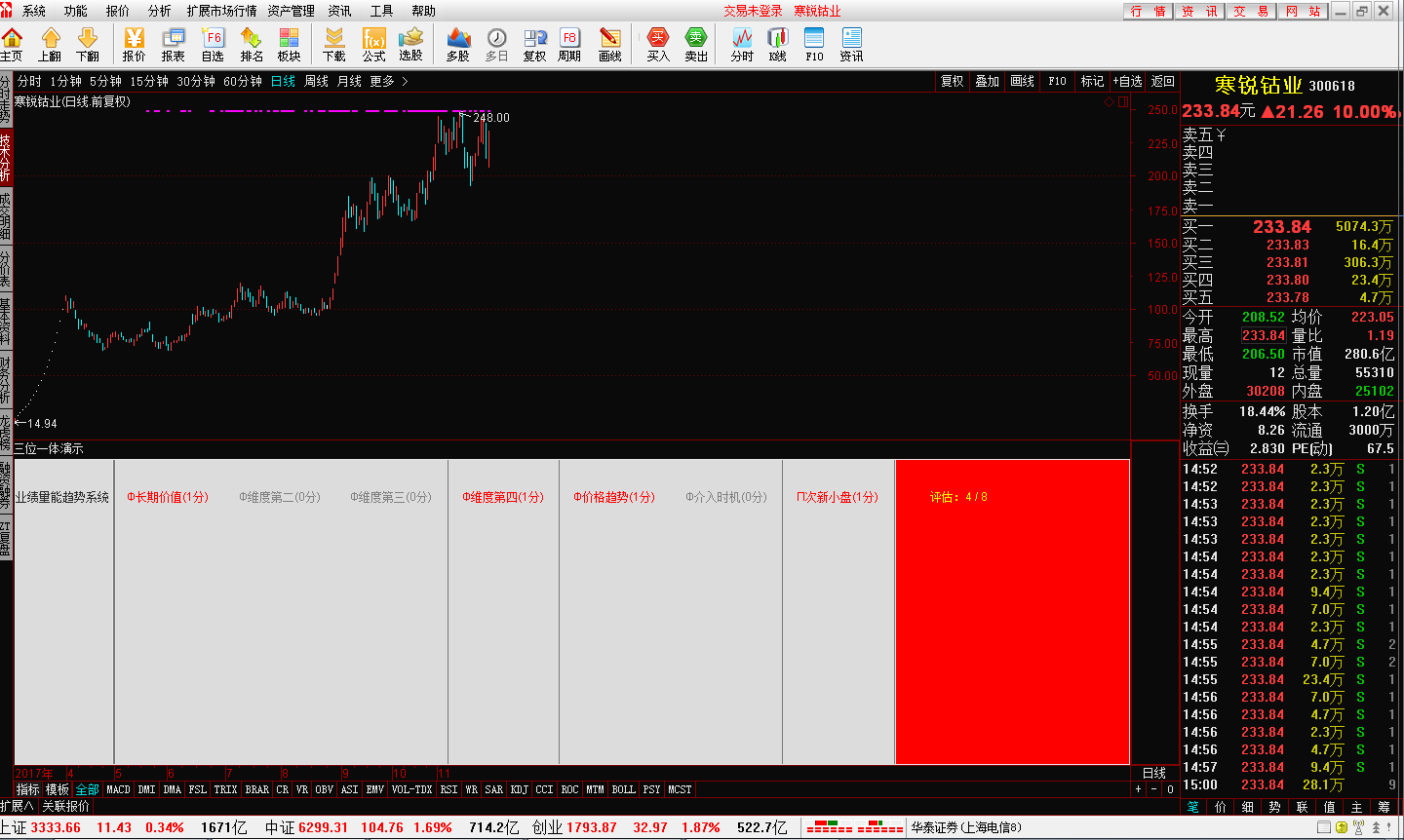Switch to the 周线 weekly period tab
Image resolution: width=1404 pixels, height=840 pixels.
pos(316,82)
